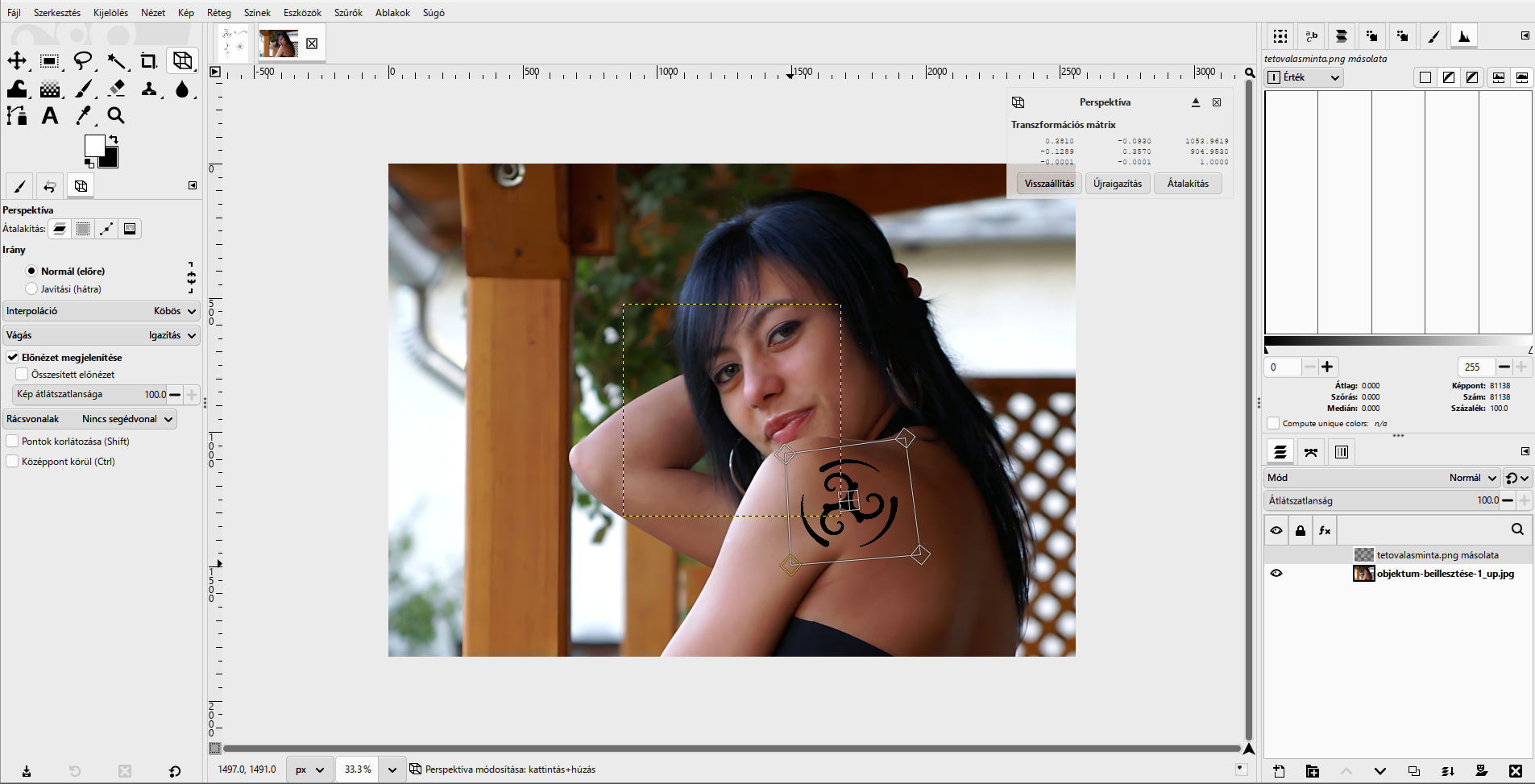Open the Szűrők menu
Image resolution: width=1535 pixels, height=784 pixels.
click(x=348, y=13)
